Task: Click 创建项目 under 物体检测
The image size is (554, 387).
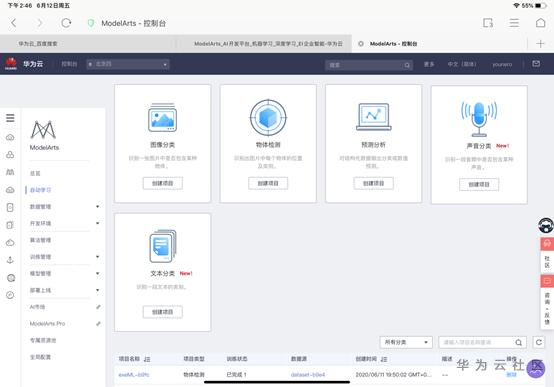Action: coord(268,183)
